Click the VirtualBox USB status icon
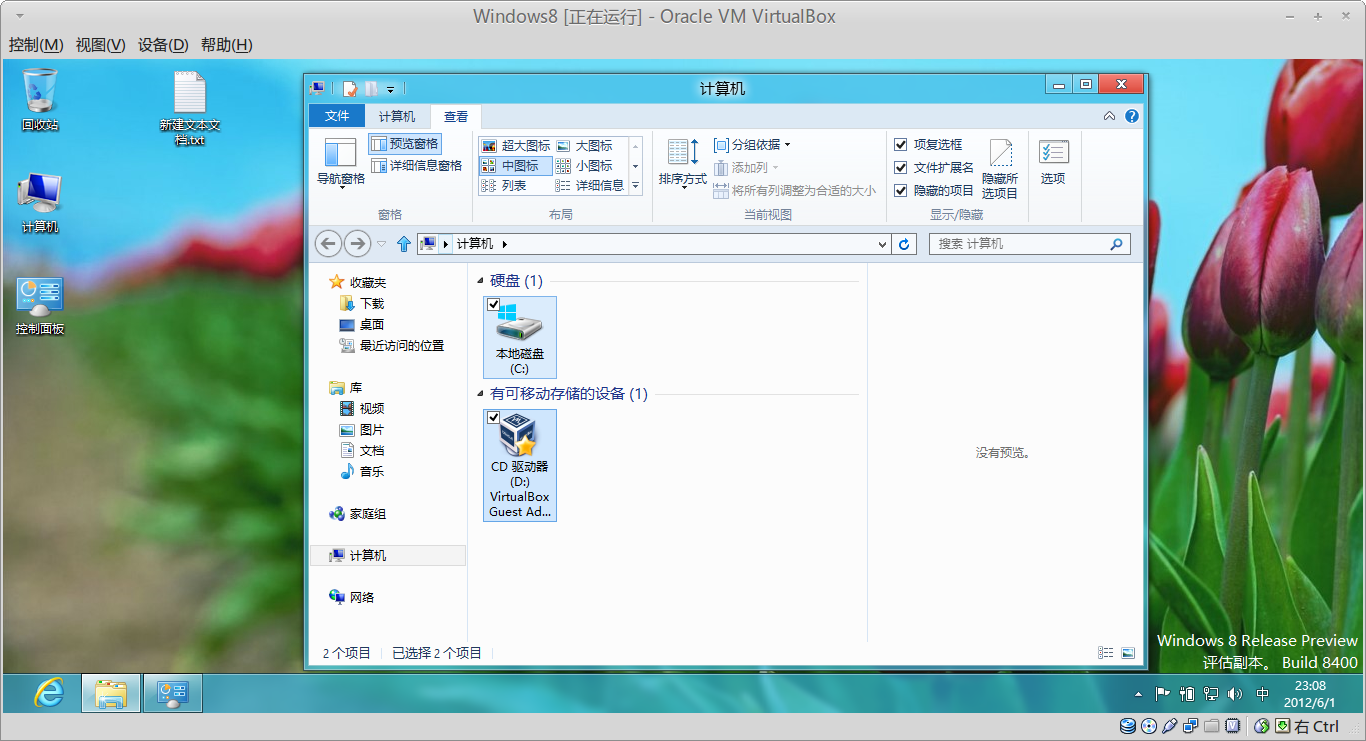 (x=1169, y=726)
